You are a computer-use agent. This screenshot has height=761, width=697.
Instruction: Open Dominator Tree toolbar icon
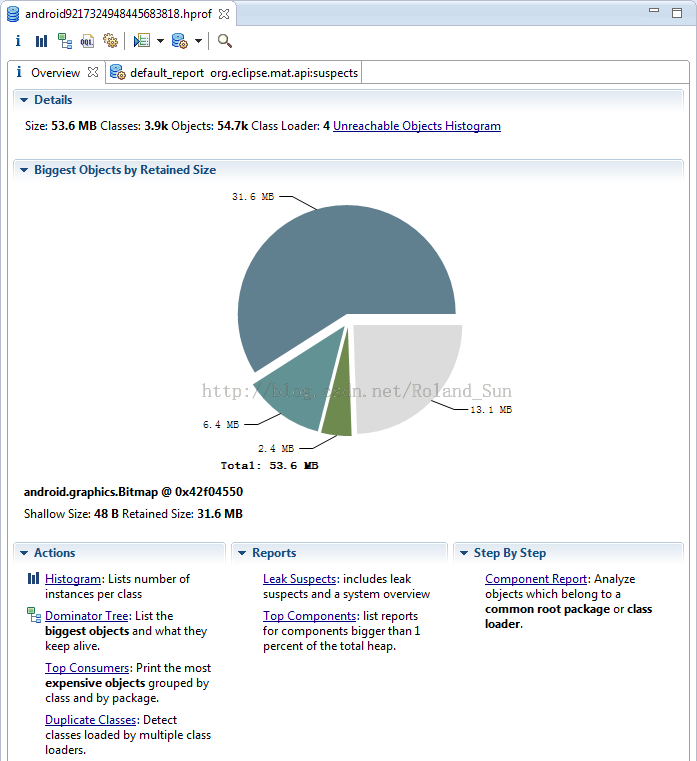pos(65,41)
